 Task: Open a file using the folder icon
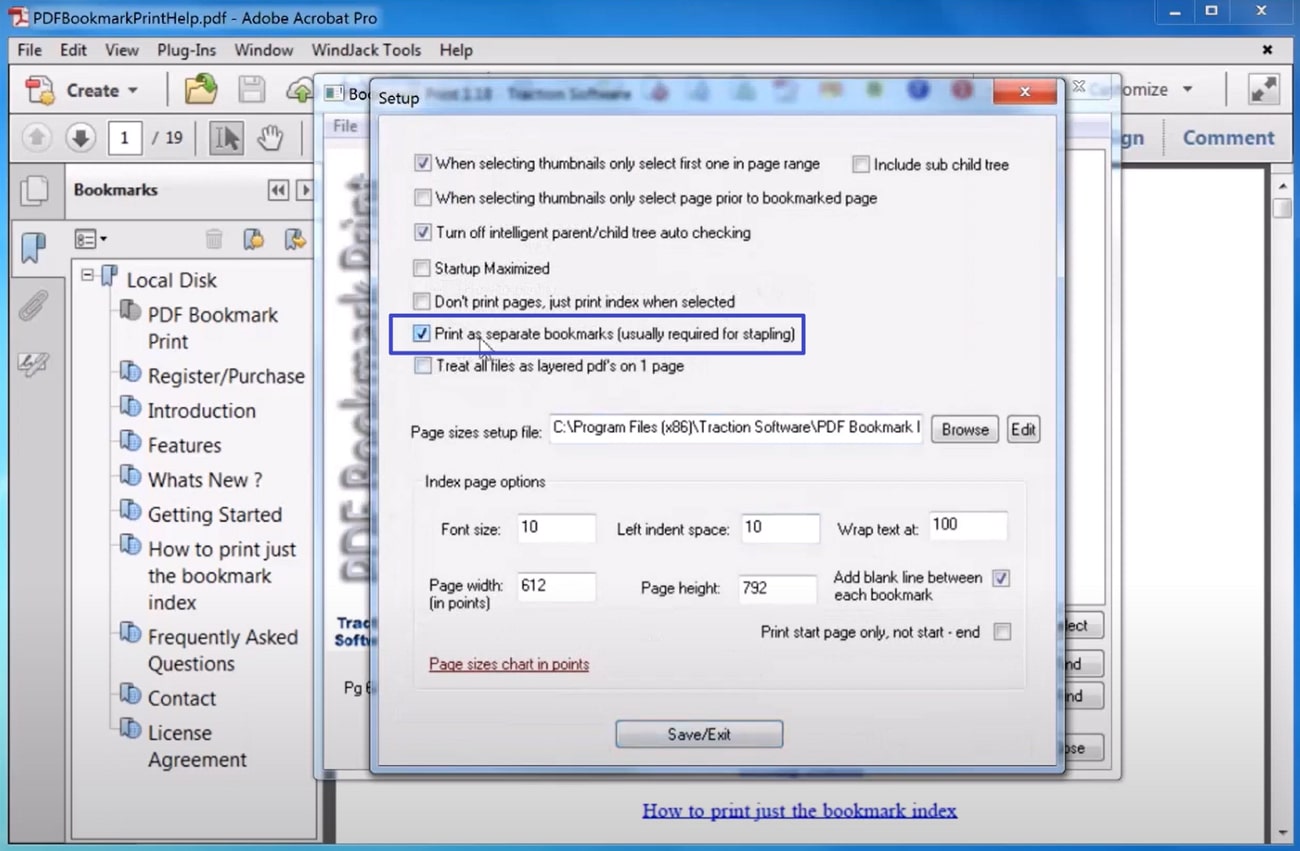pos(200,90)
